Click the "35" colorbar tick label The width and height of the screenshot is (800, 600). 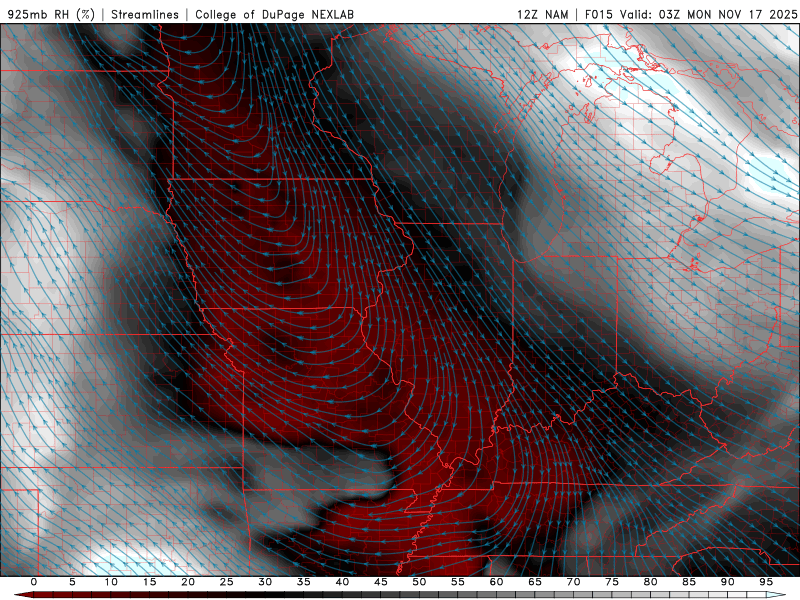click(304, 582)
